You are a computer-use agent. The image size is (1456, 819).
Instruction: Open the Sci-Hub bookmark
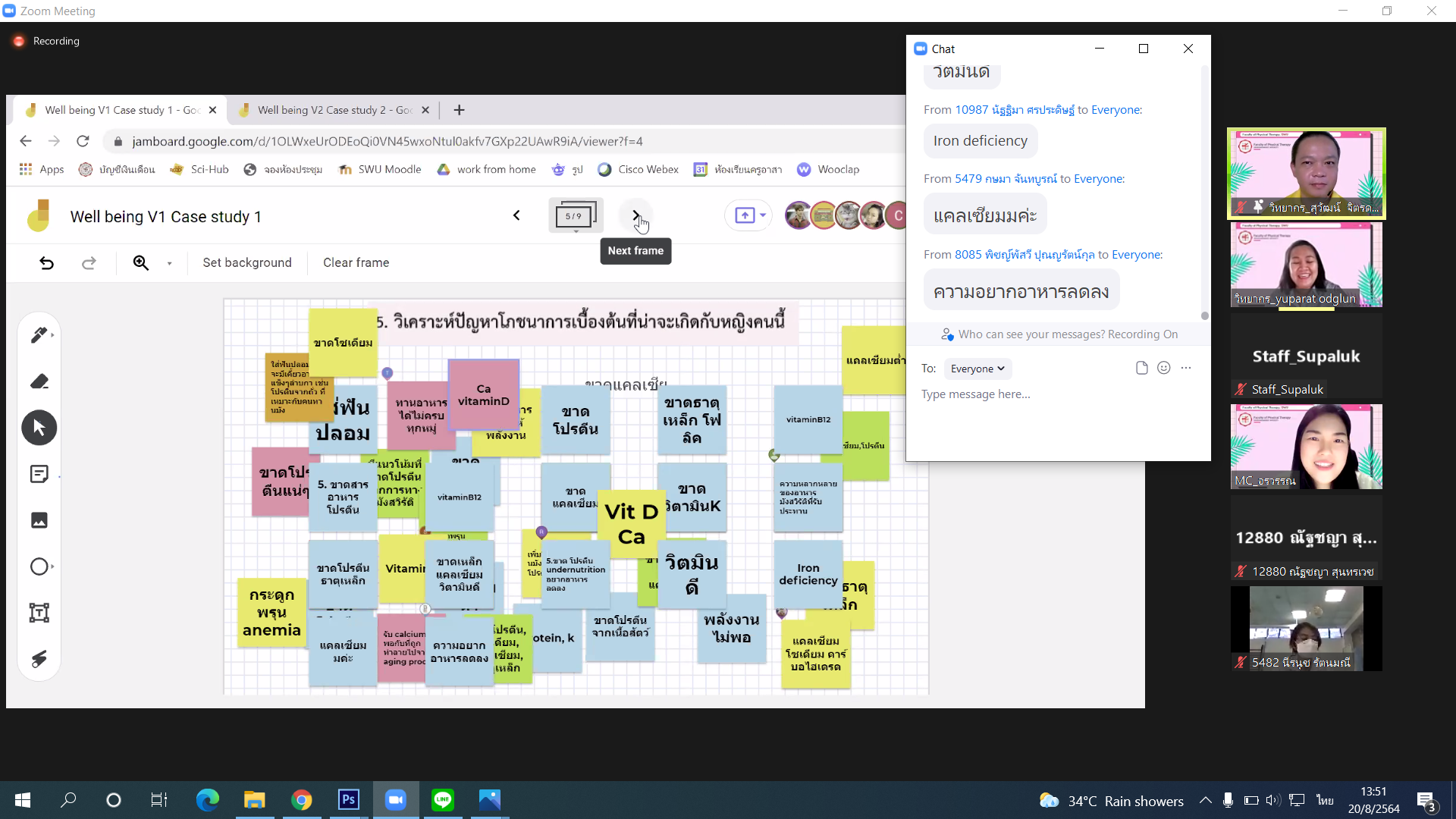pyautogui.click(x=200, y=169)
